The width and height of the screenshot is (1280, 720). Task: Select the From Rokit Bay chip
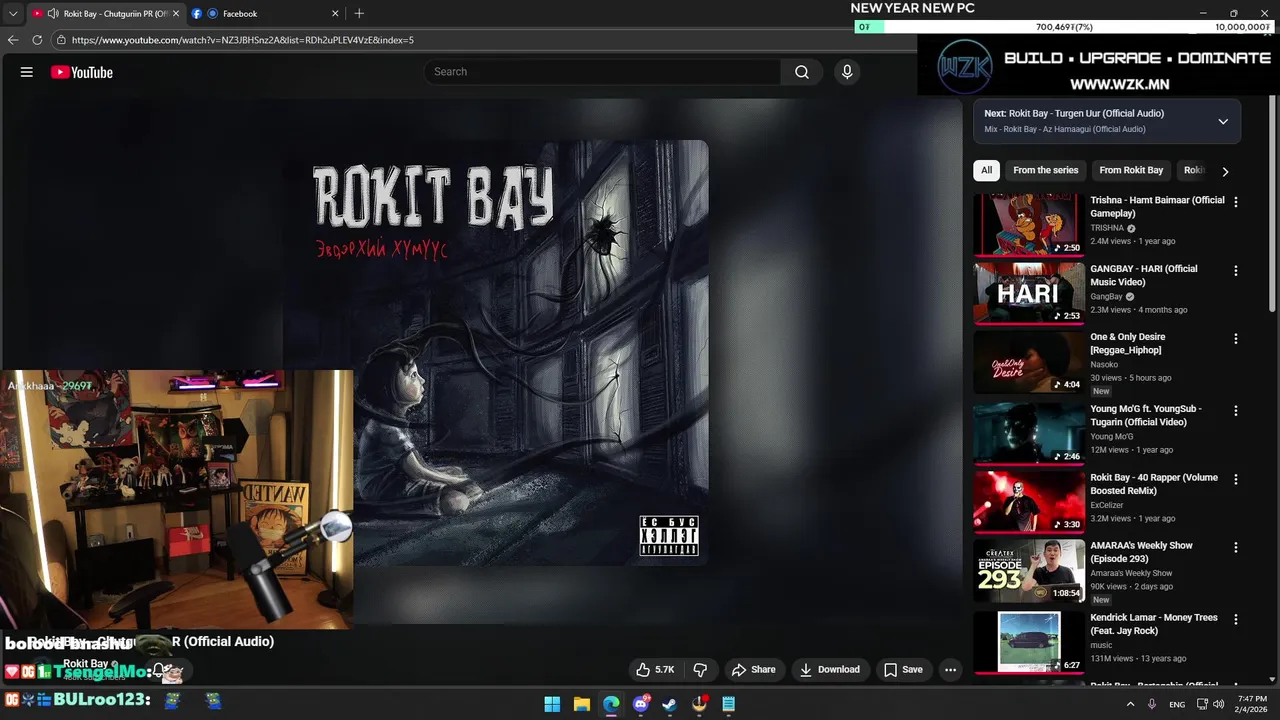(x=1131, y=170)
